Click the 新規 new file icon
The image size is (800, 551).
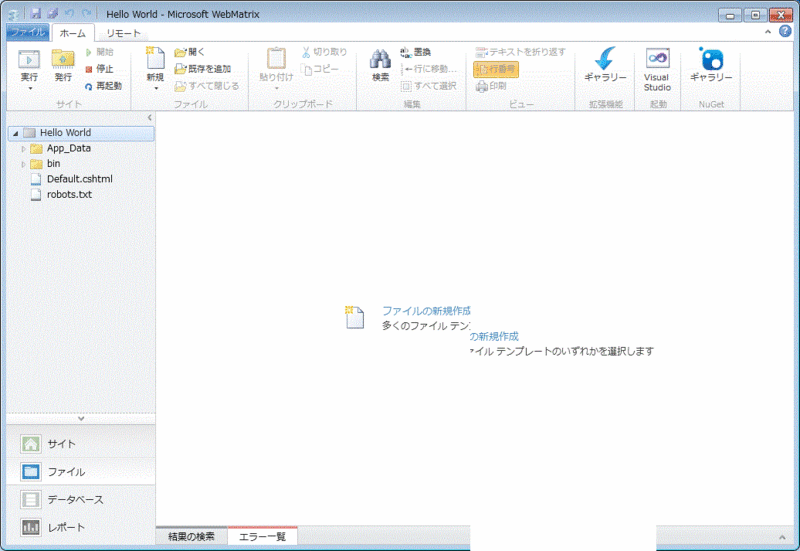coord(155,59)
